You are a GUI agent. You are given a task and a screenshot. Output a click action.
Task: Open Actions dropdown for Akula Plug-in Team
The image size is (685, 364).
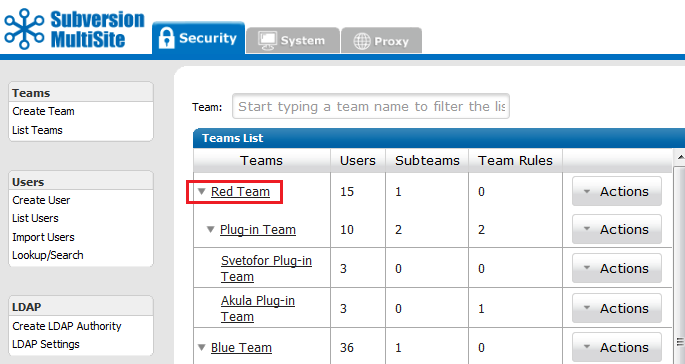pyautogui.click(x=617, y=309)
